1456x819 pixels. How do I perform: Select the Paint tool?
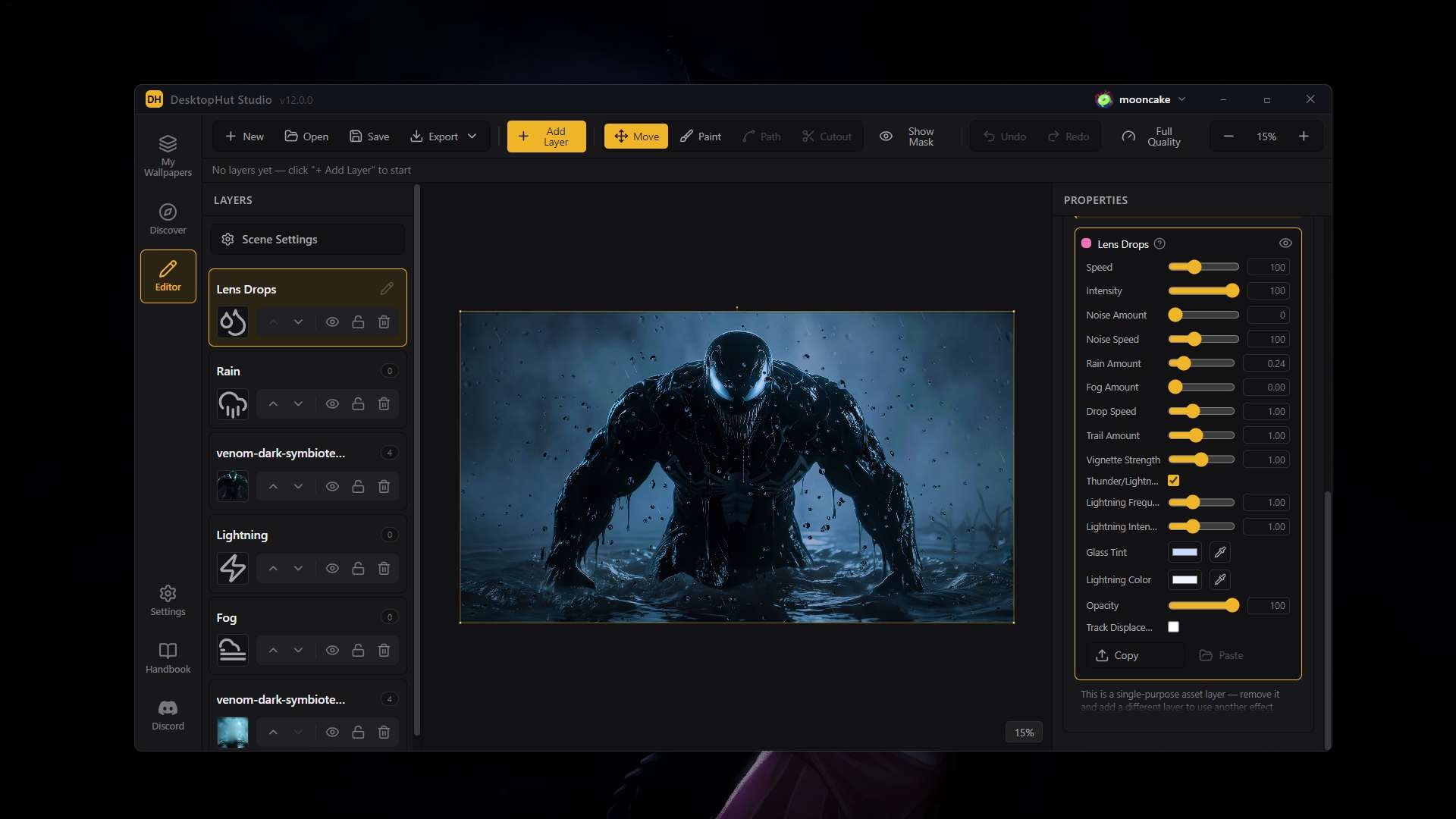701,136
